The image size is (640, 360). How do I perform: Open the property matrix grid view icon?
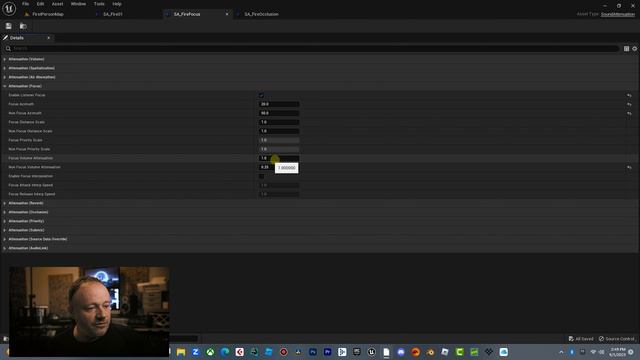[x=626, y=49]
